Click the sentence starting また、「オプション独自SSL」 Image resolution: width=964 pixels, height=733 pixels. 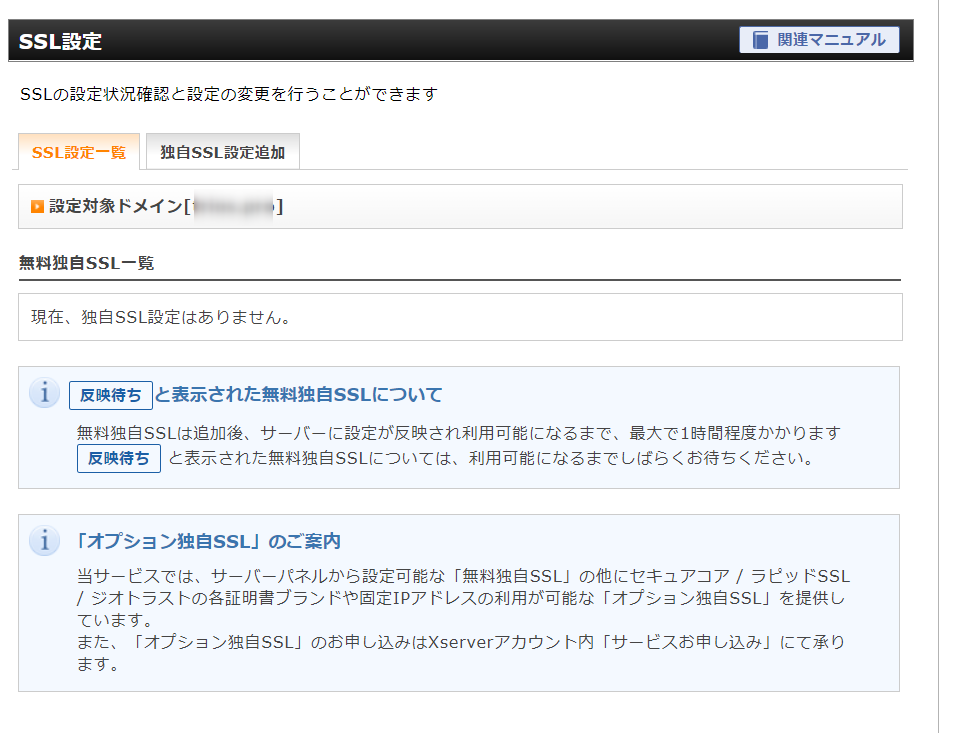pyautogui.click(x=461, y=653)
